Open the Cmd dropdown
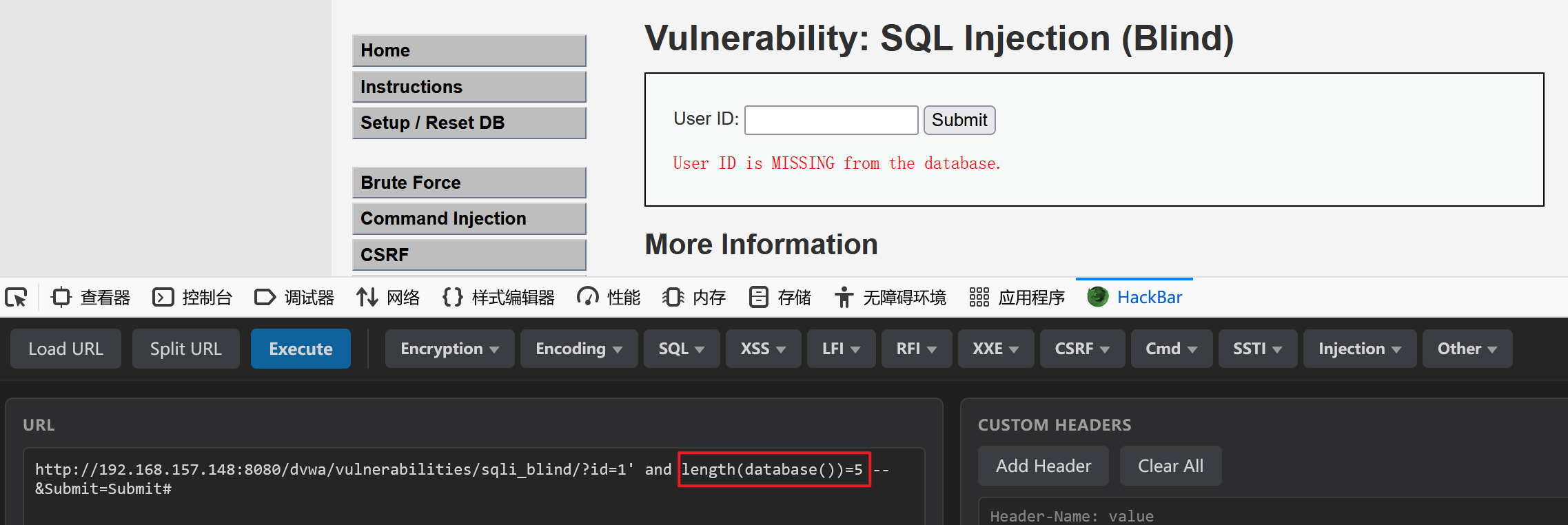The image size is (1568, 525). 1172,349
